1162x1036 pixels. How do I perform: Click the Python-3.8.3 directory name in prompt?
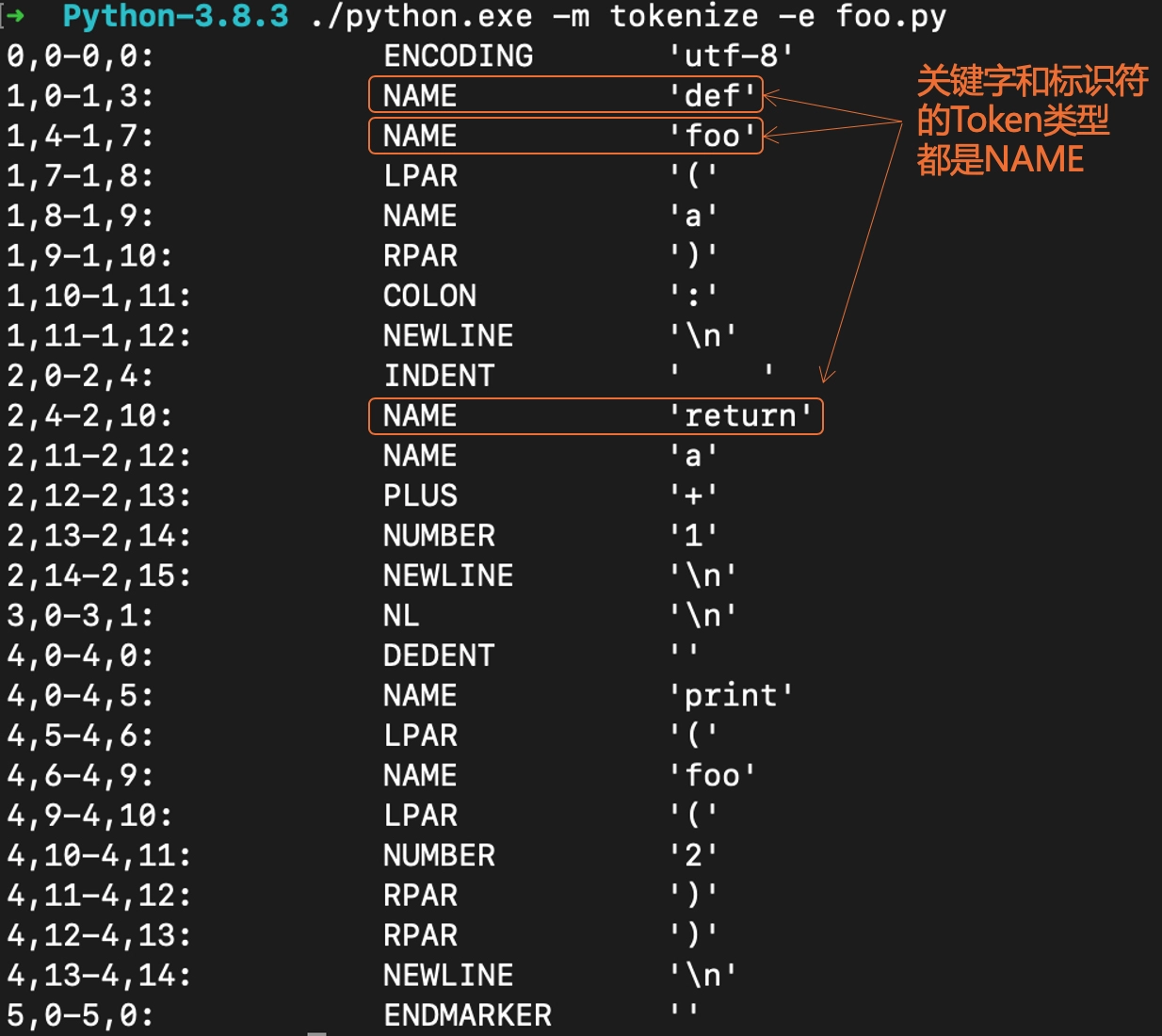(x=175, y=16)
